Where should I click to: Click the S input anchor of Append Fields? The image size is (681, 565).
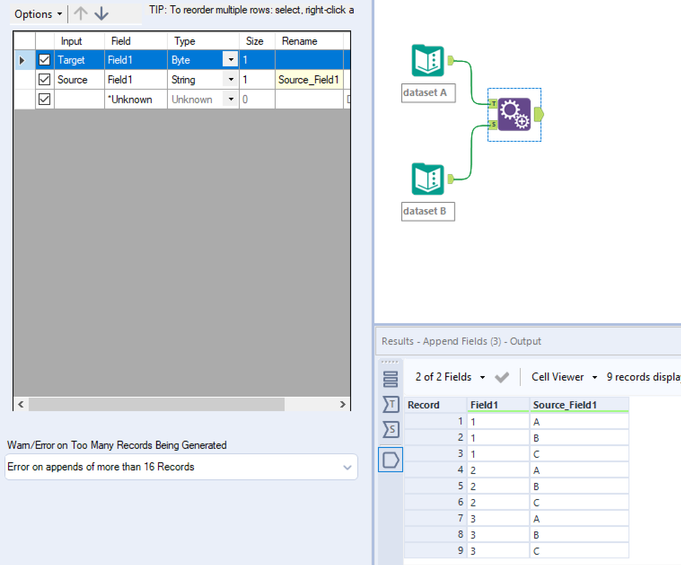coord(493,125)
